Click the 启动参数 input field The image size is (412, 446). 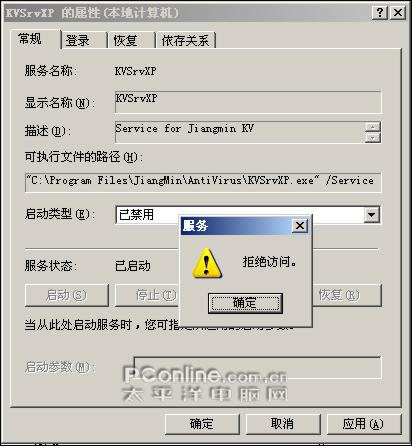pyautogui.click(x=257, y=368)
